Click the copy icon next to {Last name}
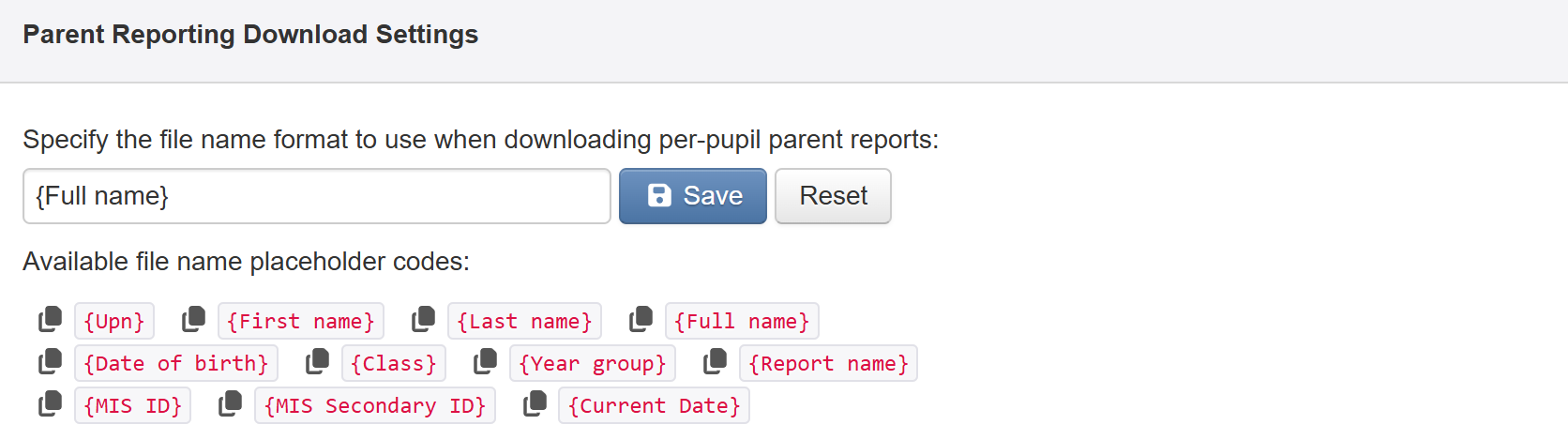Viewport: 1568px width, 440px height. (423, 320)
